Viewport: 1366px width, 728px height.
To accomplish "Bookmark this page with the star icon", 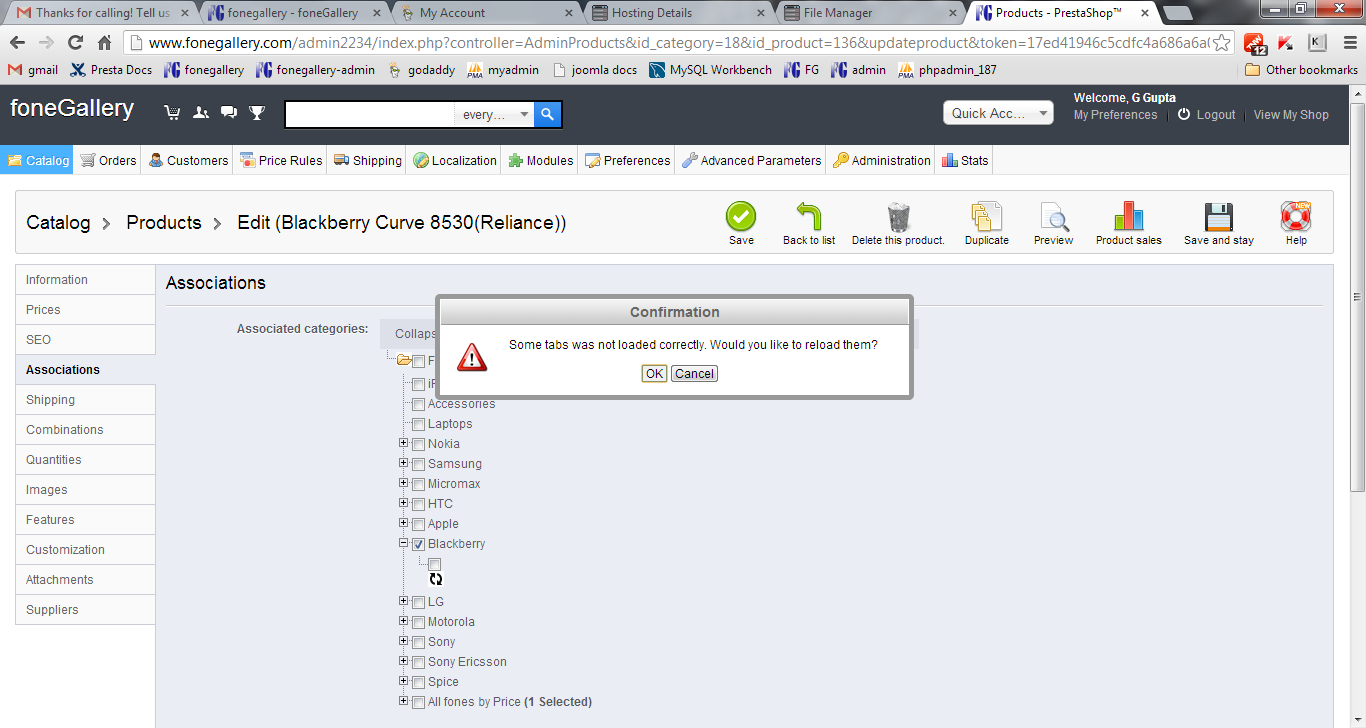I will click(x=1221, y=43).
